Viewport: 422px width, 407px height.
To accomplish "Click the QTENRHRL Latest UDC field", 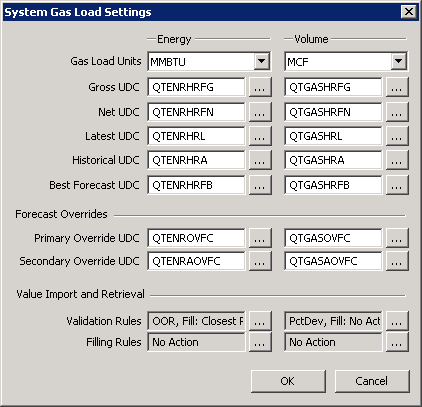I will click(x=196, y=136).
